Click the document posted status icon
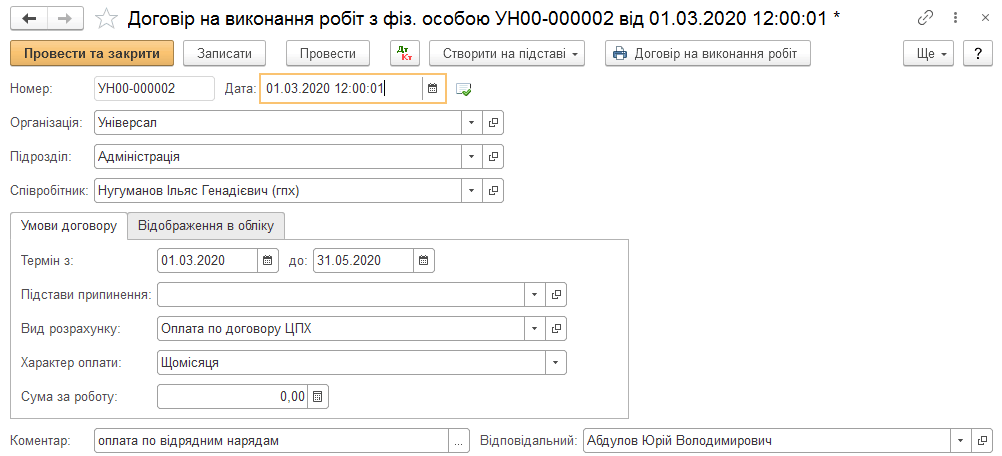The image size is (1002, 456). (463, 89)
